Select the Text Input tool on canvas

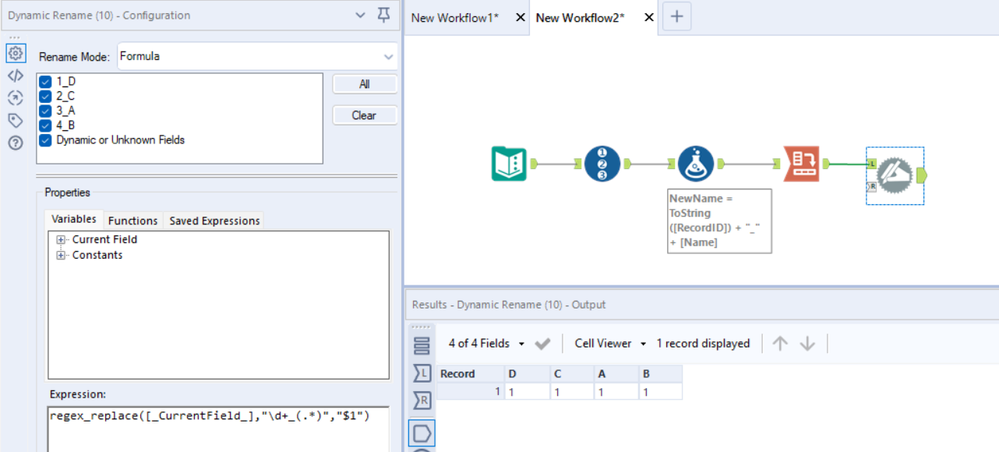point(508,164)
